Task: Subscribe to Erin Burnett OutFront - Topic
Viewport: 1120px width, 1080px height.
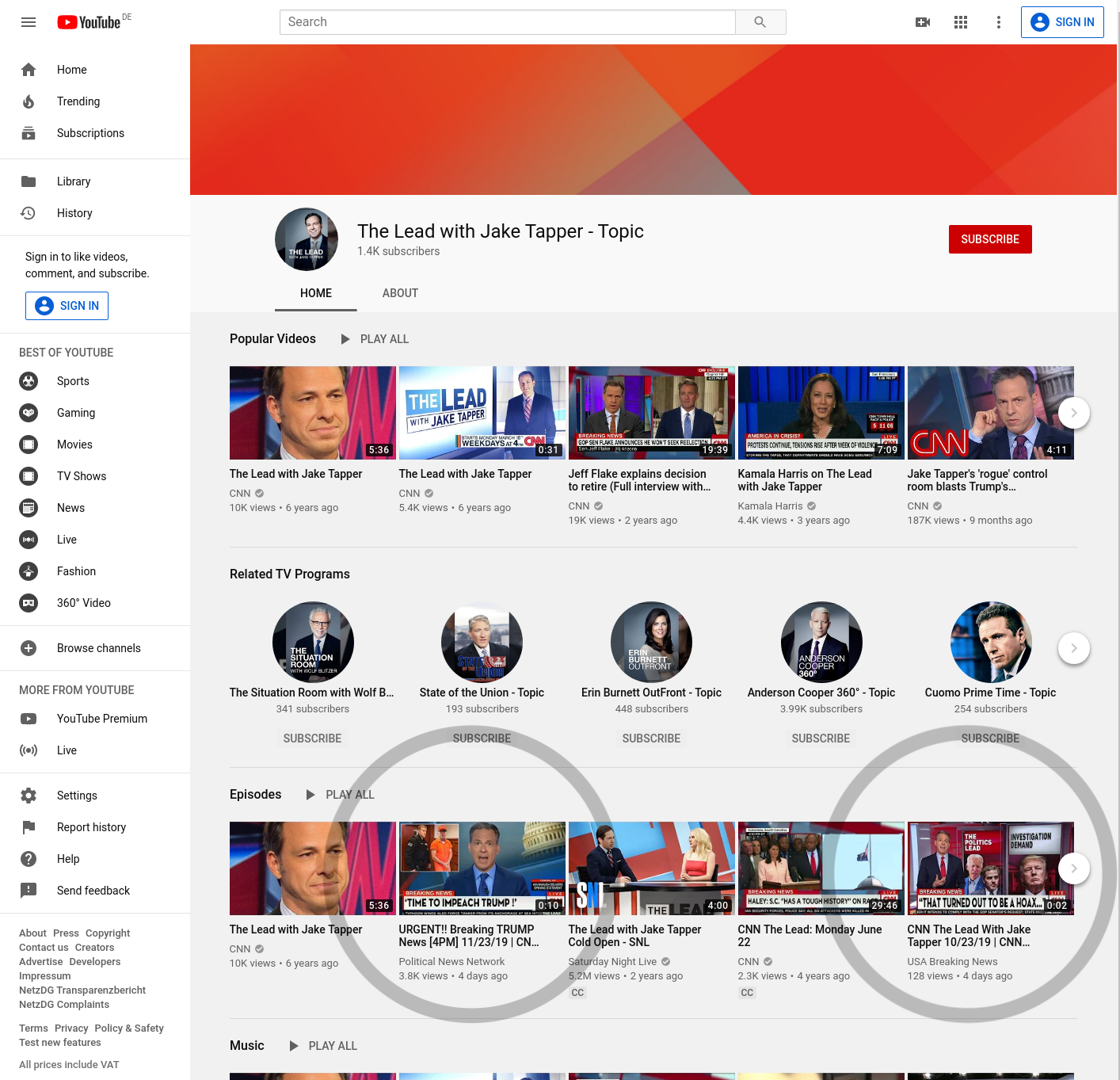Action: click(x=651, y=738)
